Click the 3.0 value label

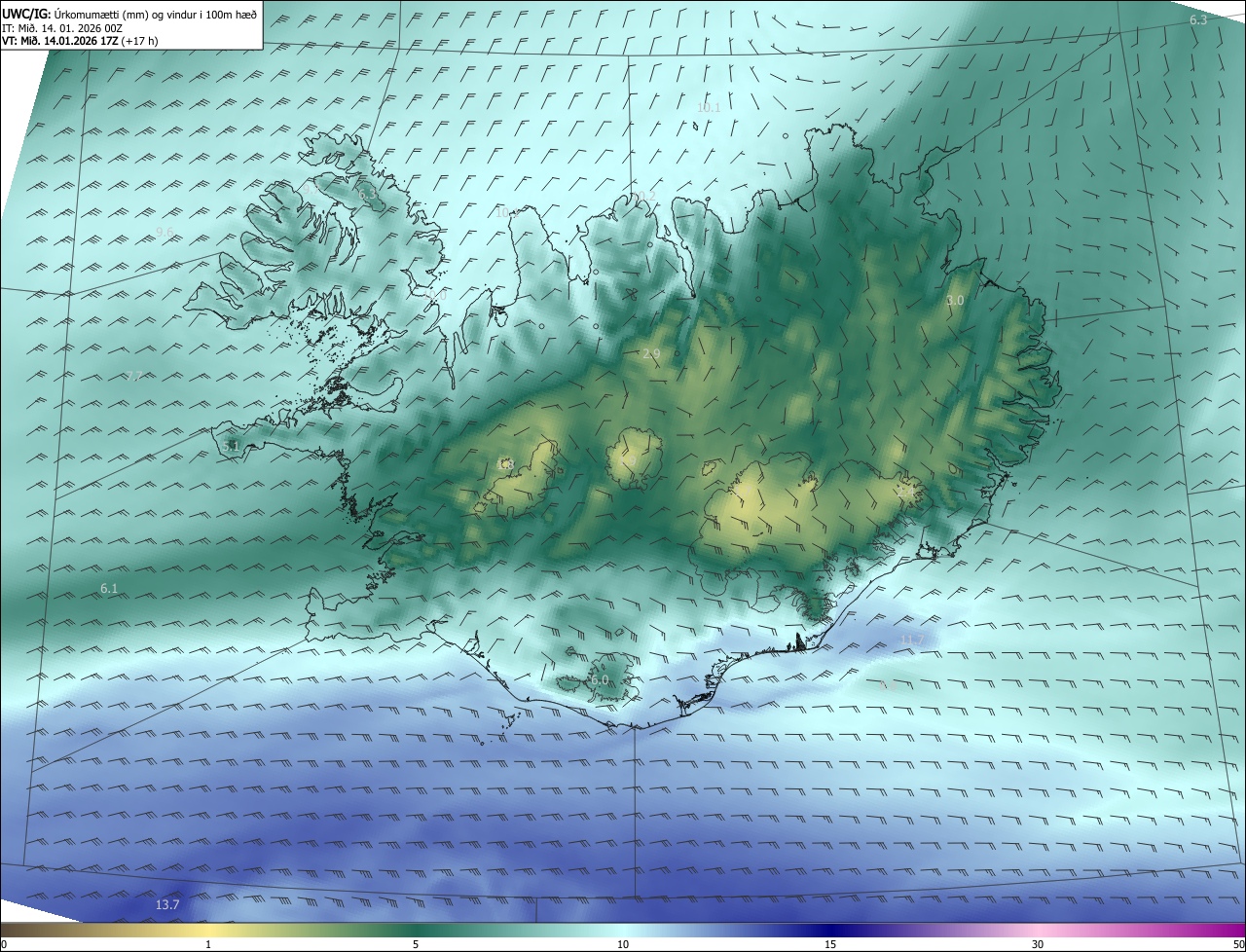pyautogui.click(x=955, y=301)
